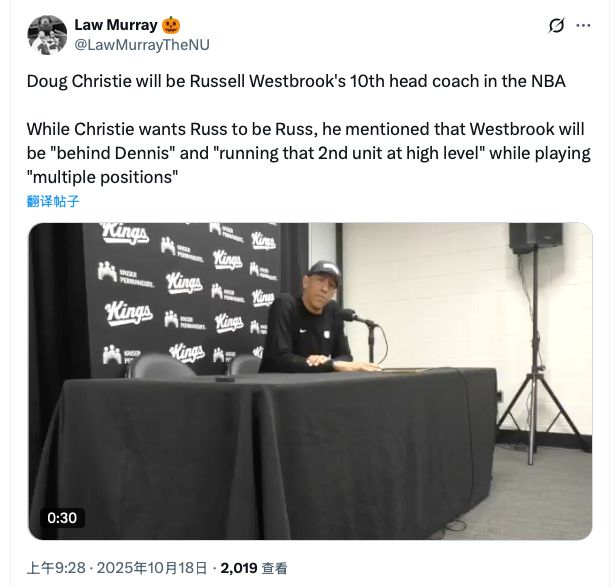Open the three-dot more options menu

[583, 26]
